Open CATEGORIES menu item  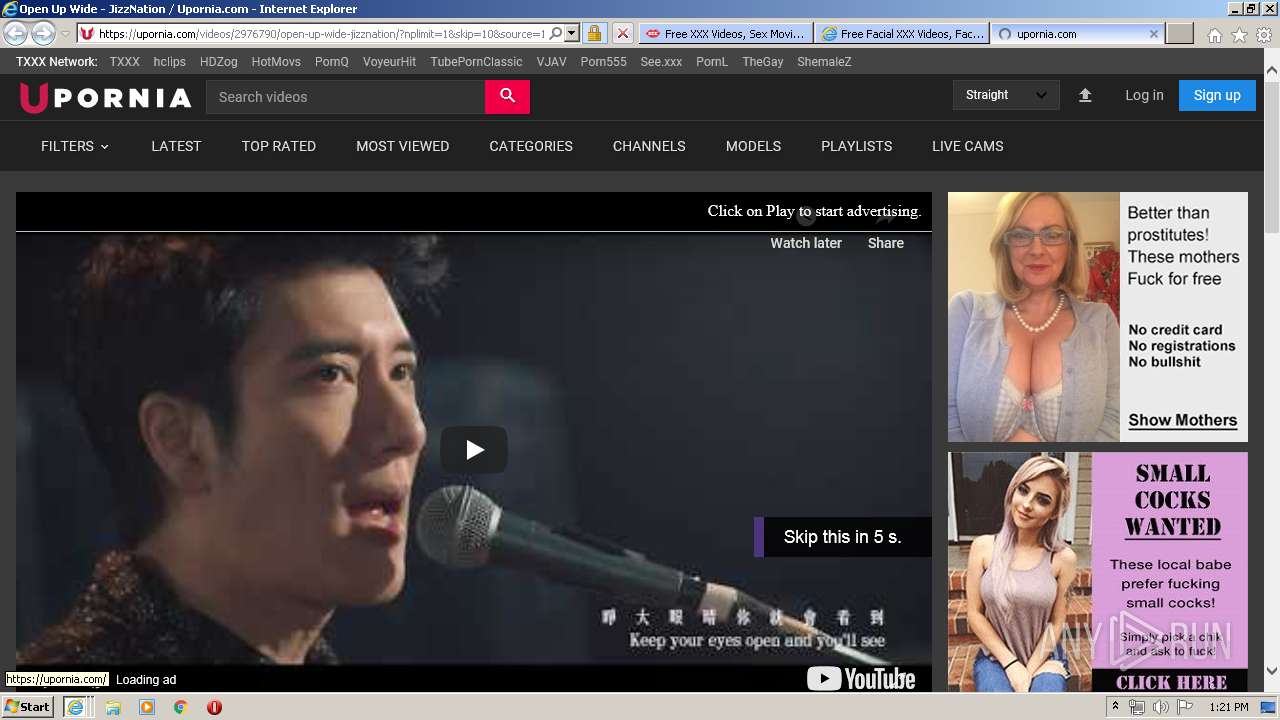pos(531,146)
